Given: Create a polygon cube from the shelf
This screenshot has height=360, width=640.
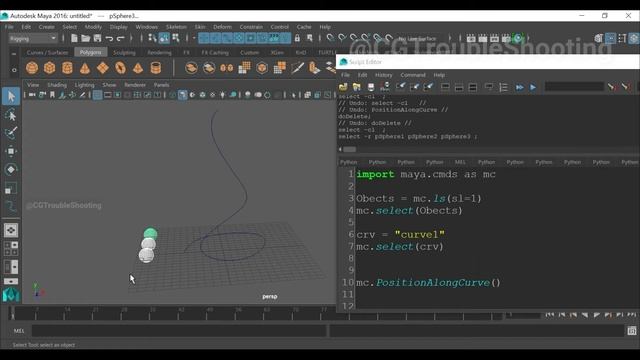Looking at the screenshot, I should click(x=49, y=68).
